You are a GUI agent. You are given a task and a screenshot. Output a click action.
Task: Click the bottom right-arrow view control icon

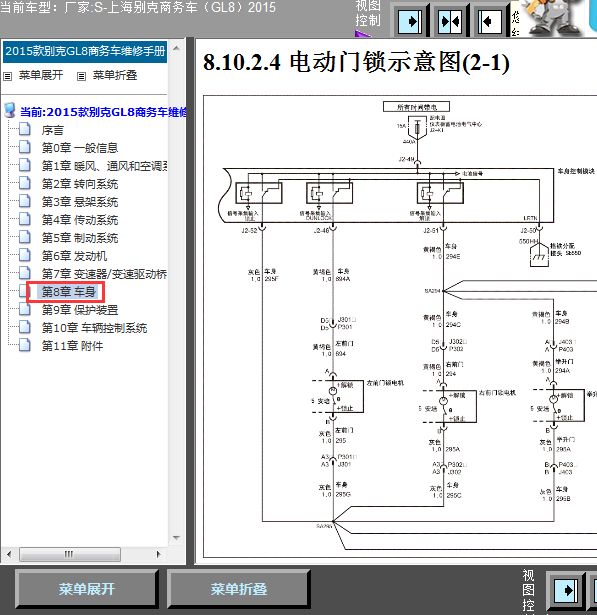pos(566,590)
